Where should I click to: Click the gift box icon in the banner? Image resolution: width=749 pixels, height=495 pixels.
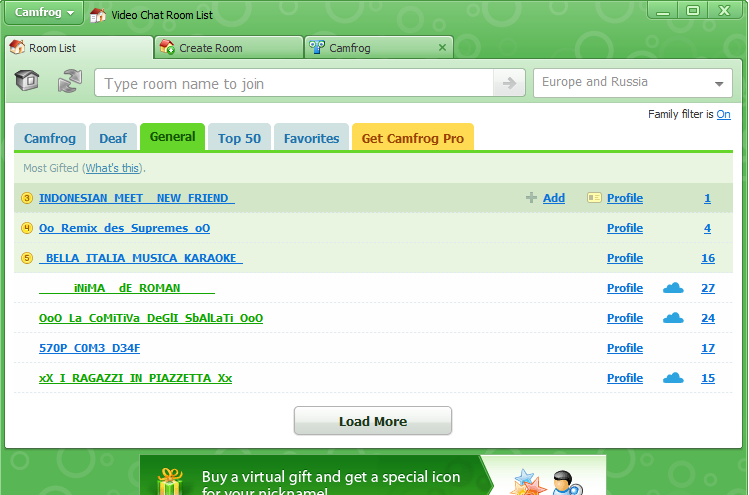(171, 482)
